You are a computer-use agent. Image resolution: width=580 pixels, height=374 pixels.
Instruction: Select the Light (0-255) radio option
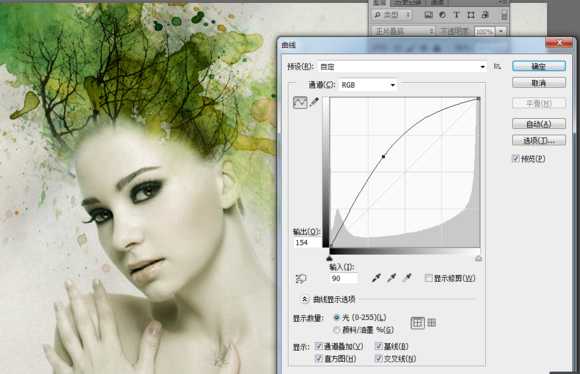pos(337,317)
